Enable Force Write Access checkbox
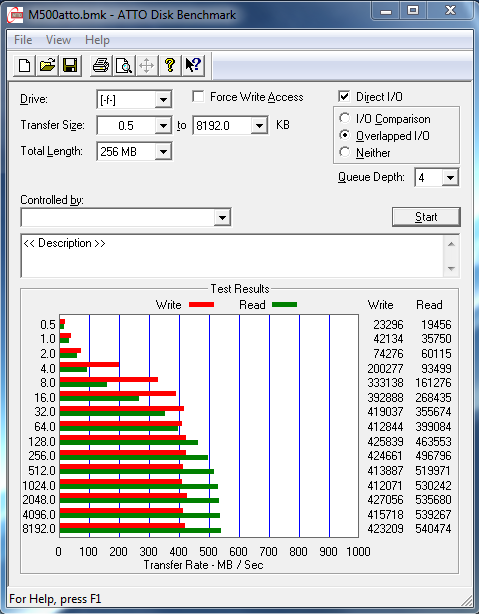The image size is (479, 614). [198, 96]
